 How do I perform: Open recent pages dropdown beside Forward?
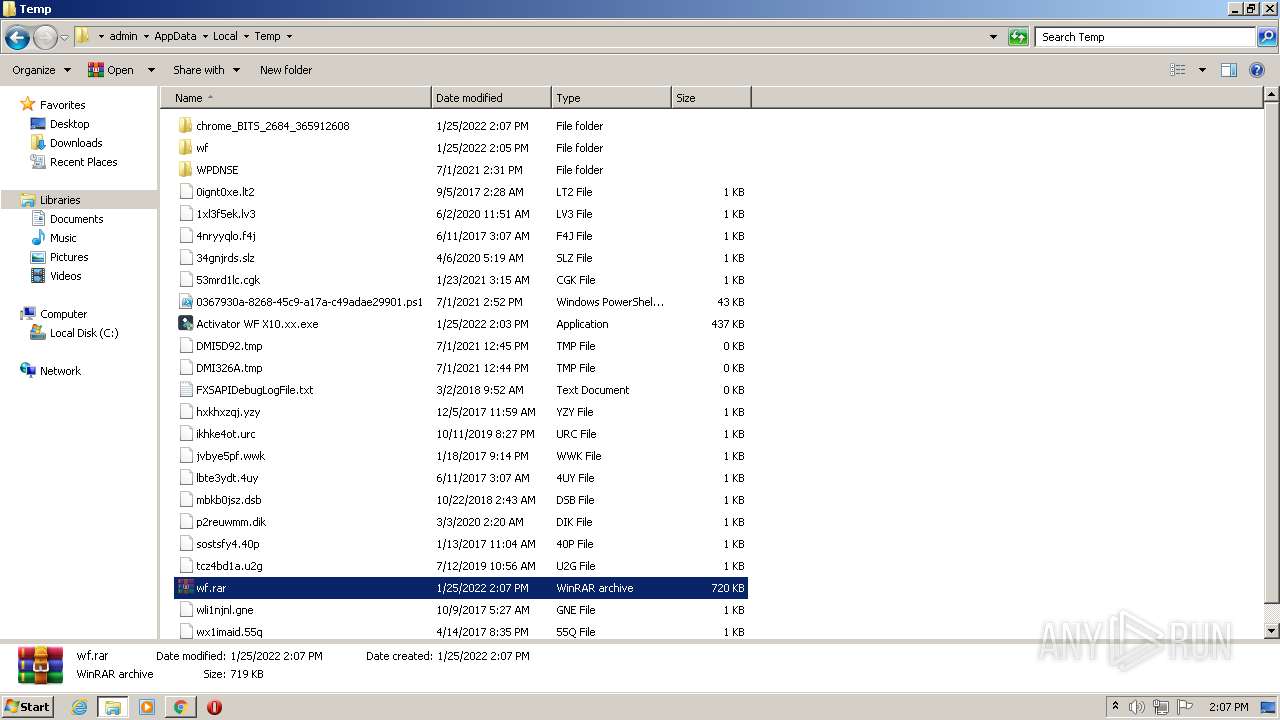click(x=64, y=37)
